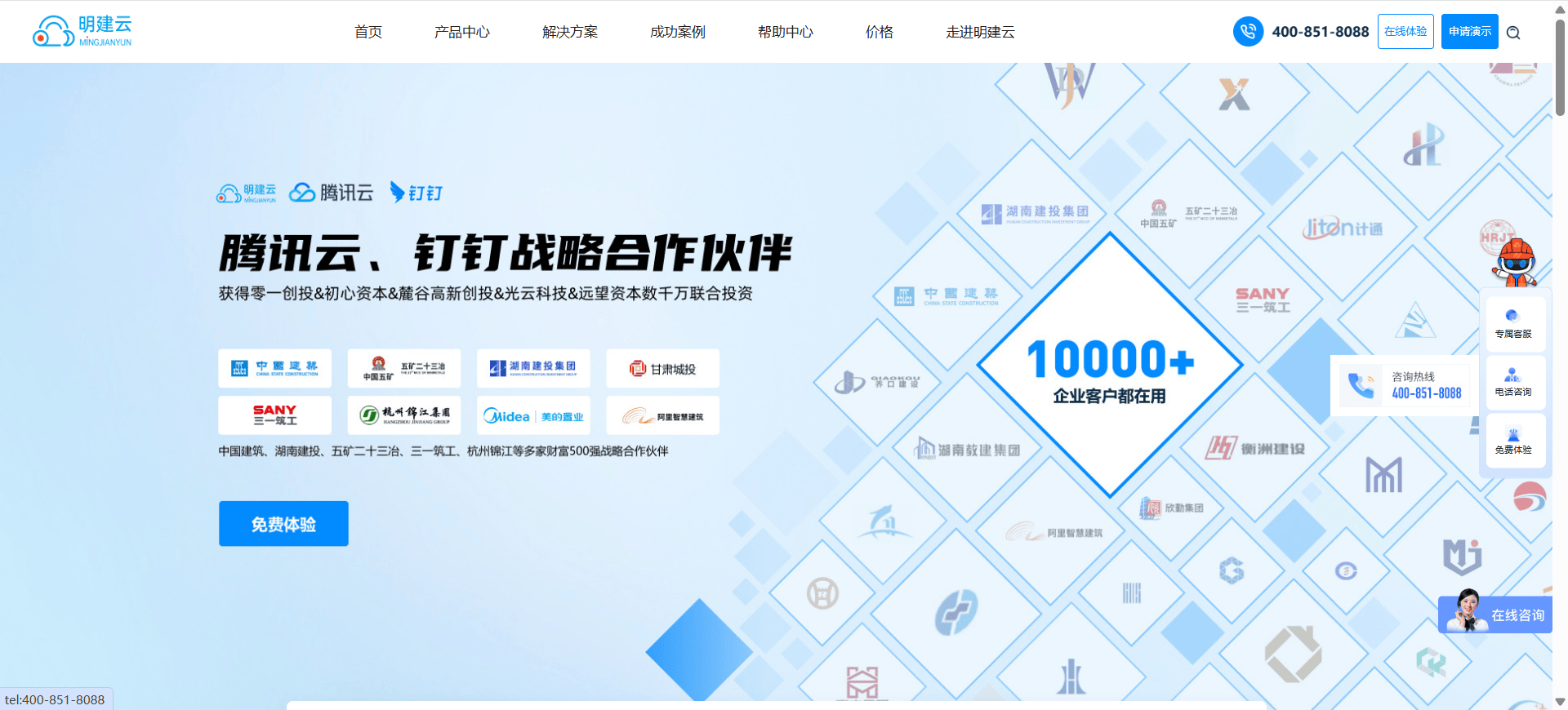Click the robot mascot icon
This screenshot has height=710, width=1568.
(1517, 263)
